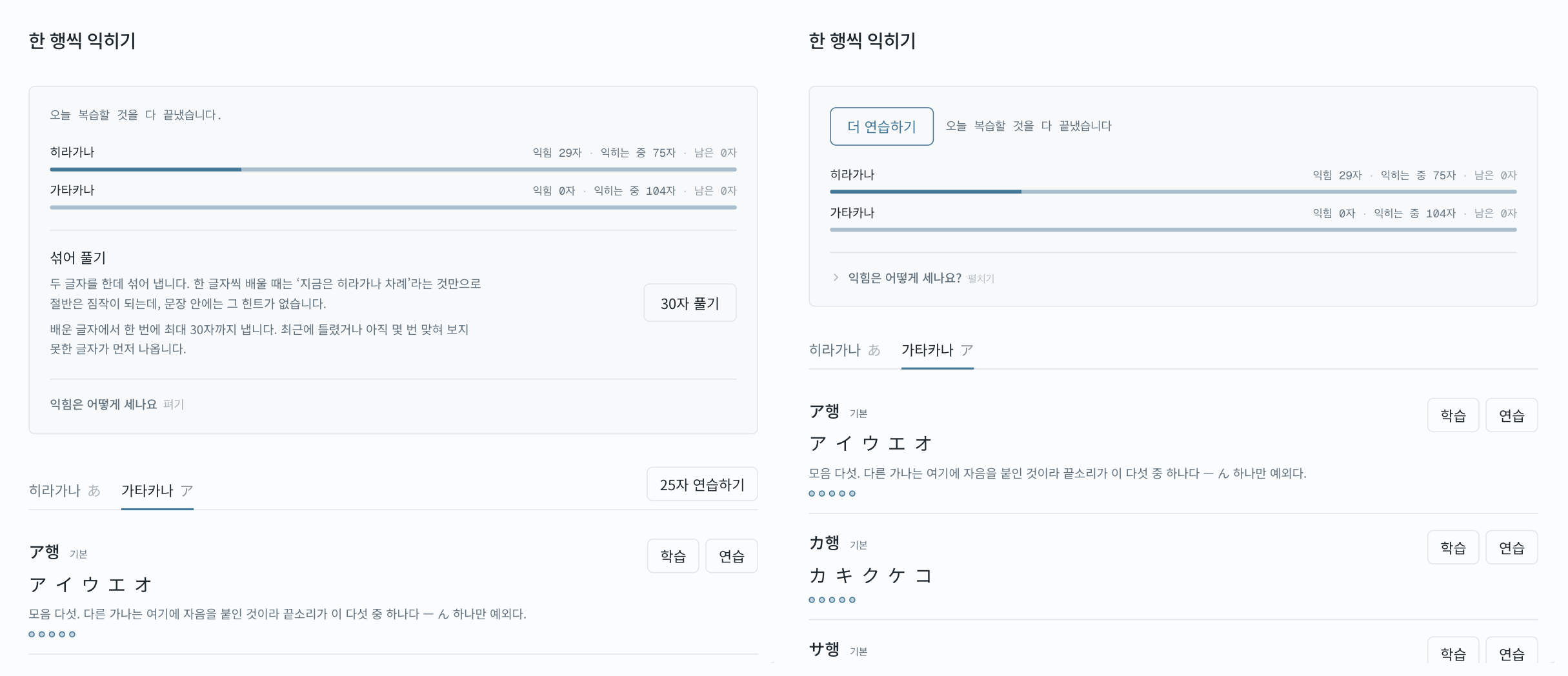Click 히라가나 progress bar in right panel

tap(1173, 192)
